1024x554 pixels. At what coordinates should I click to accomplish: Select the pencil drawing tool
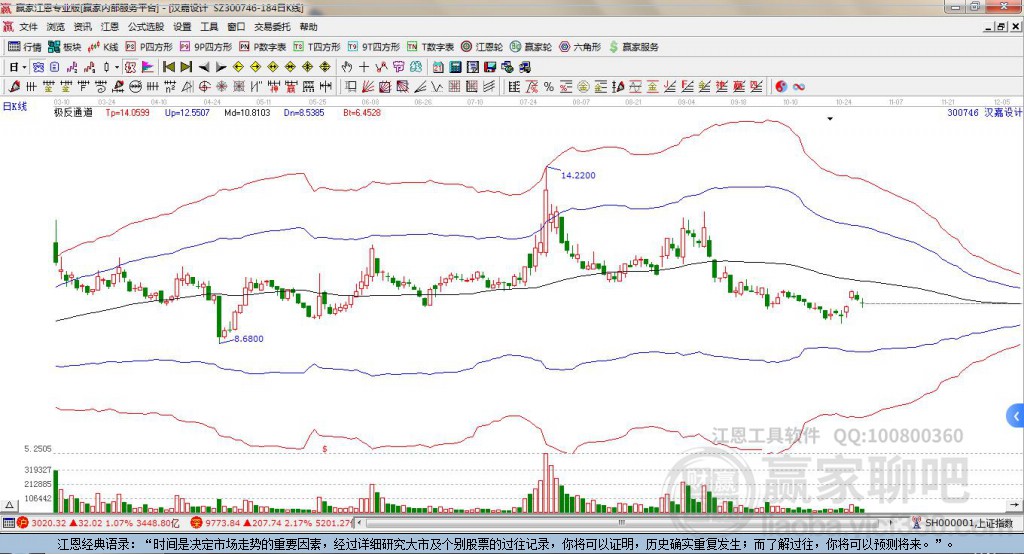(14, 86)
